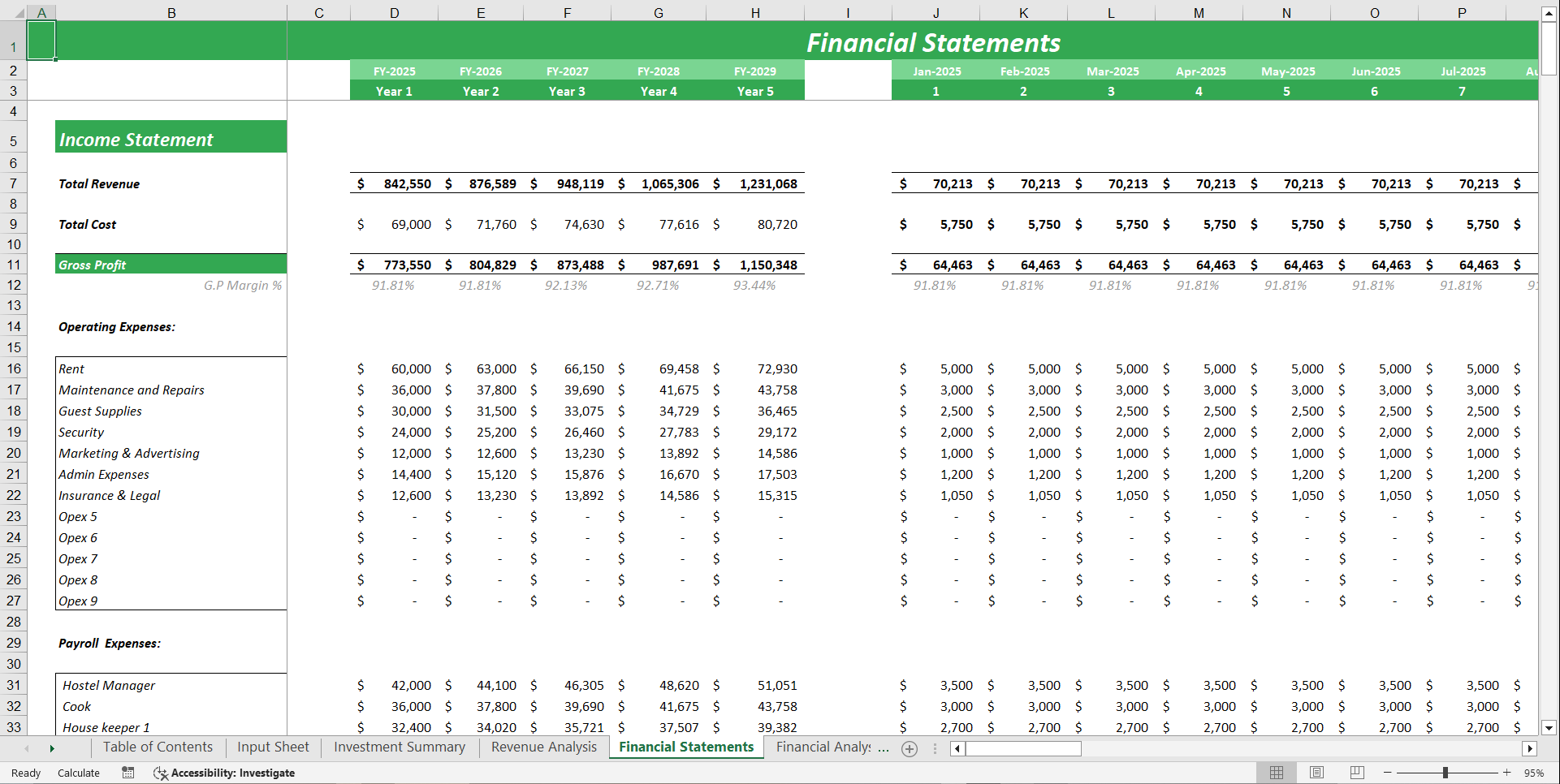Select Page Break Preview view icon
Image resolution: width=1560 pixels, height=784 pixels.
1357,772
